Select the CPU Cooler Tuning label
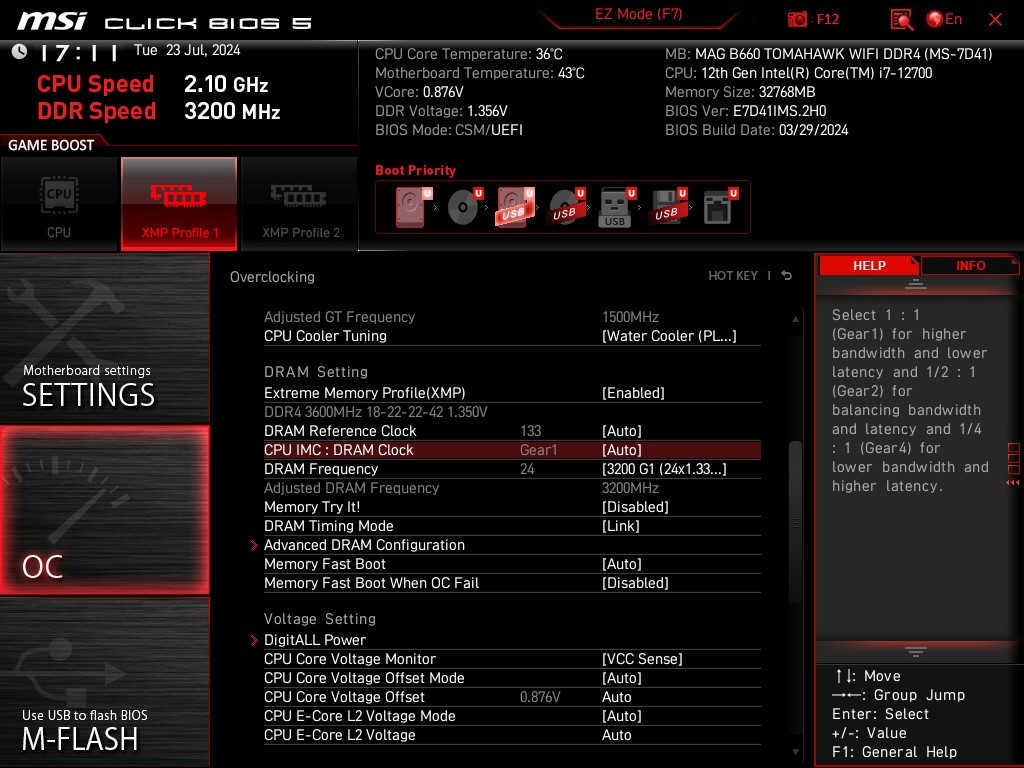This screenshot has height=768, width=1024. pos(325,336)
